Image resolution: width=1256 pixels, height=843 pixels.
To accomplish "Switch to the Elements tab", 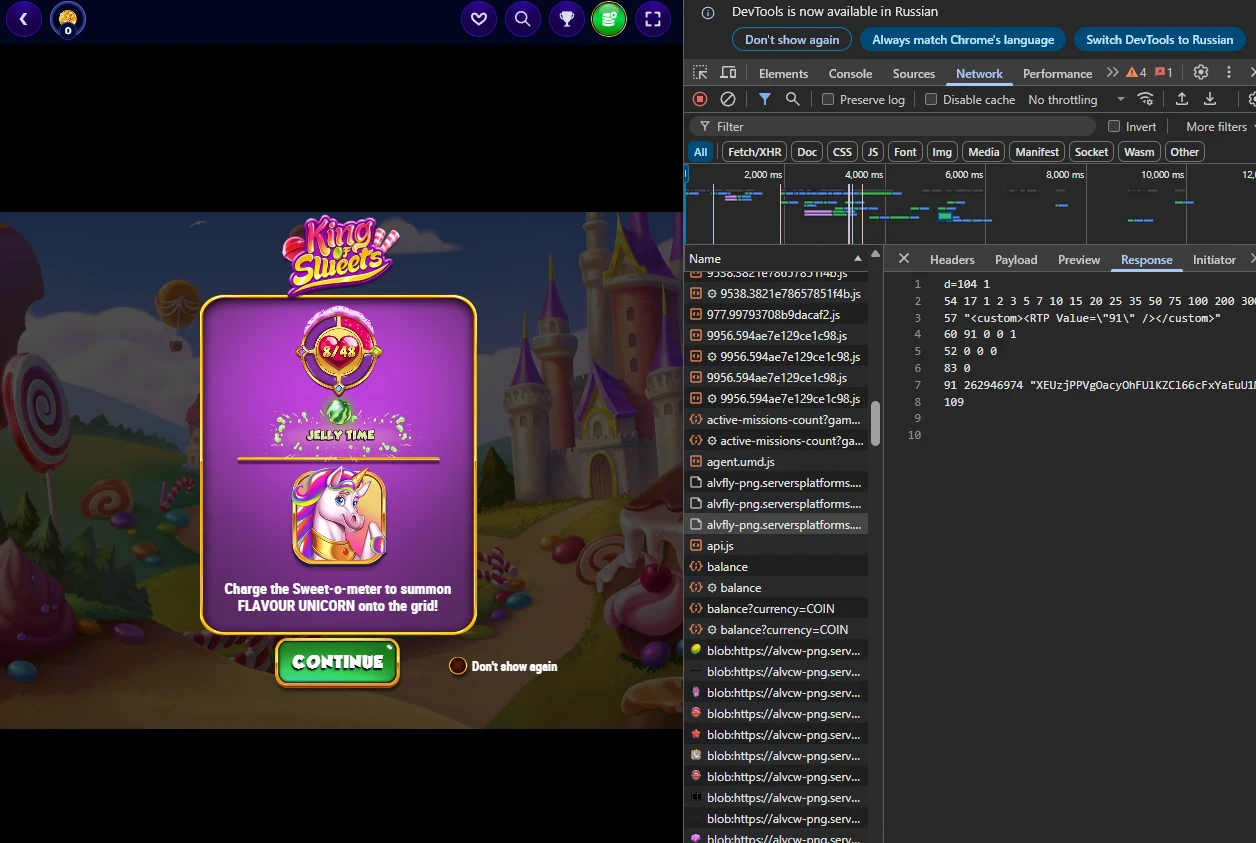I will (x=783, y=73).
